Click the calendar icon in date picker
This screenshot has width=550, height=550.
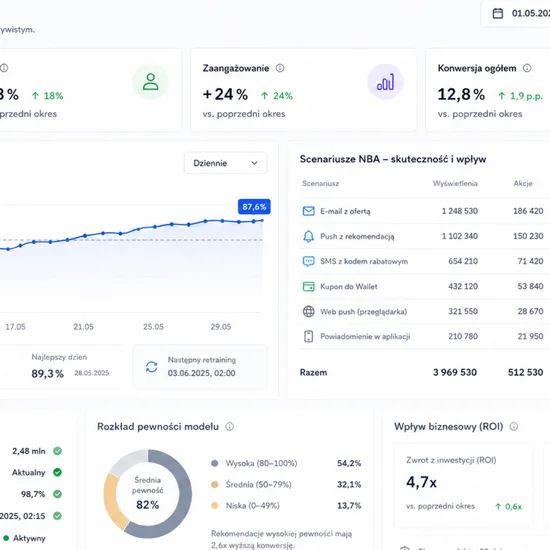pyautogui.click(x=497, y=13)
